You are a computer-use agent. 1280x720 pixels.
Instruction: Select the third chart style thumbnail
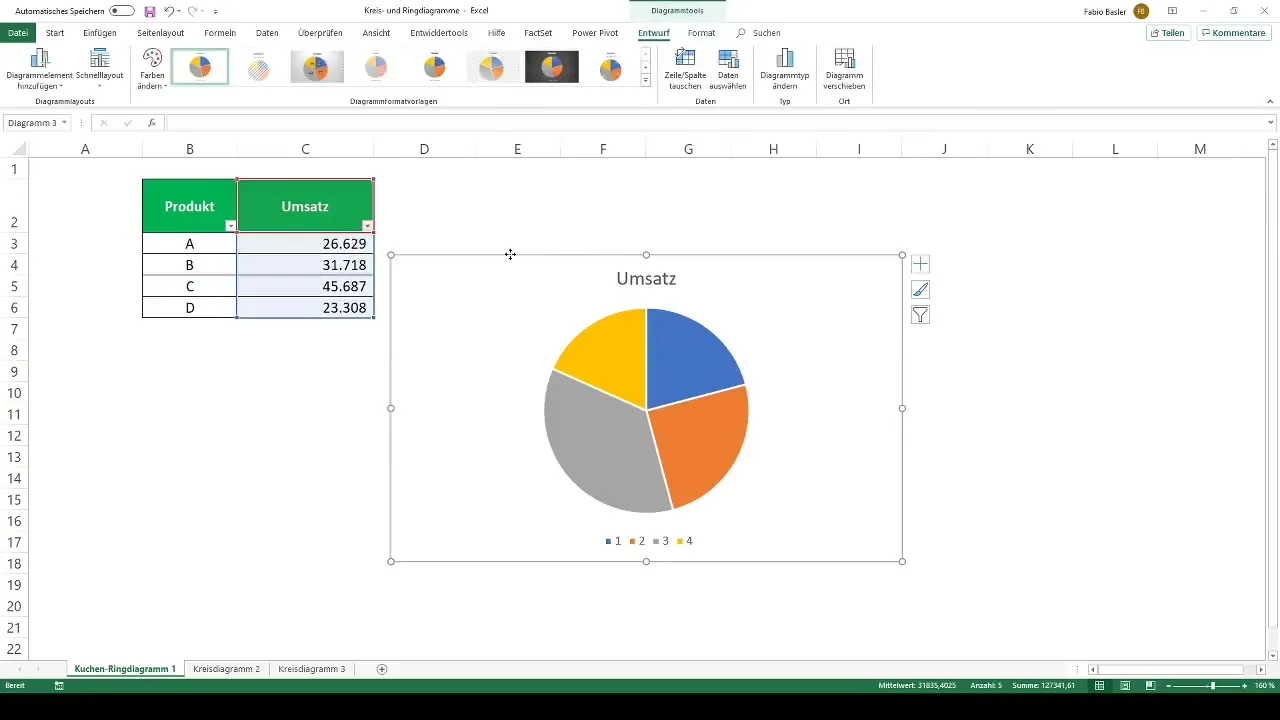[x=317, y=67]
